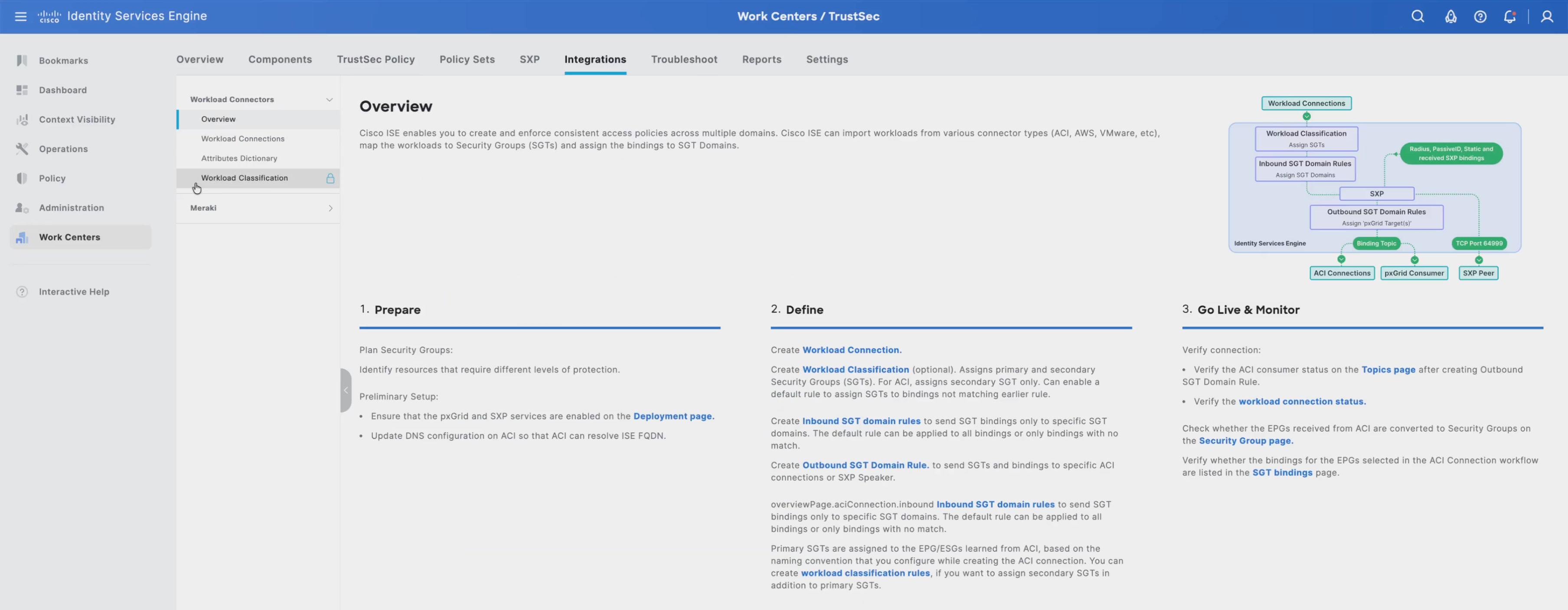Viewport: 1568px width, 610px height.
Task: Open the search magnifier icon
Action: (x=1418, y=16)
